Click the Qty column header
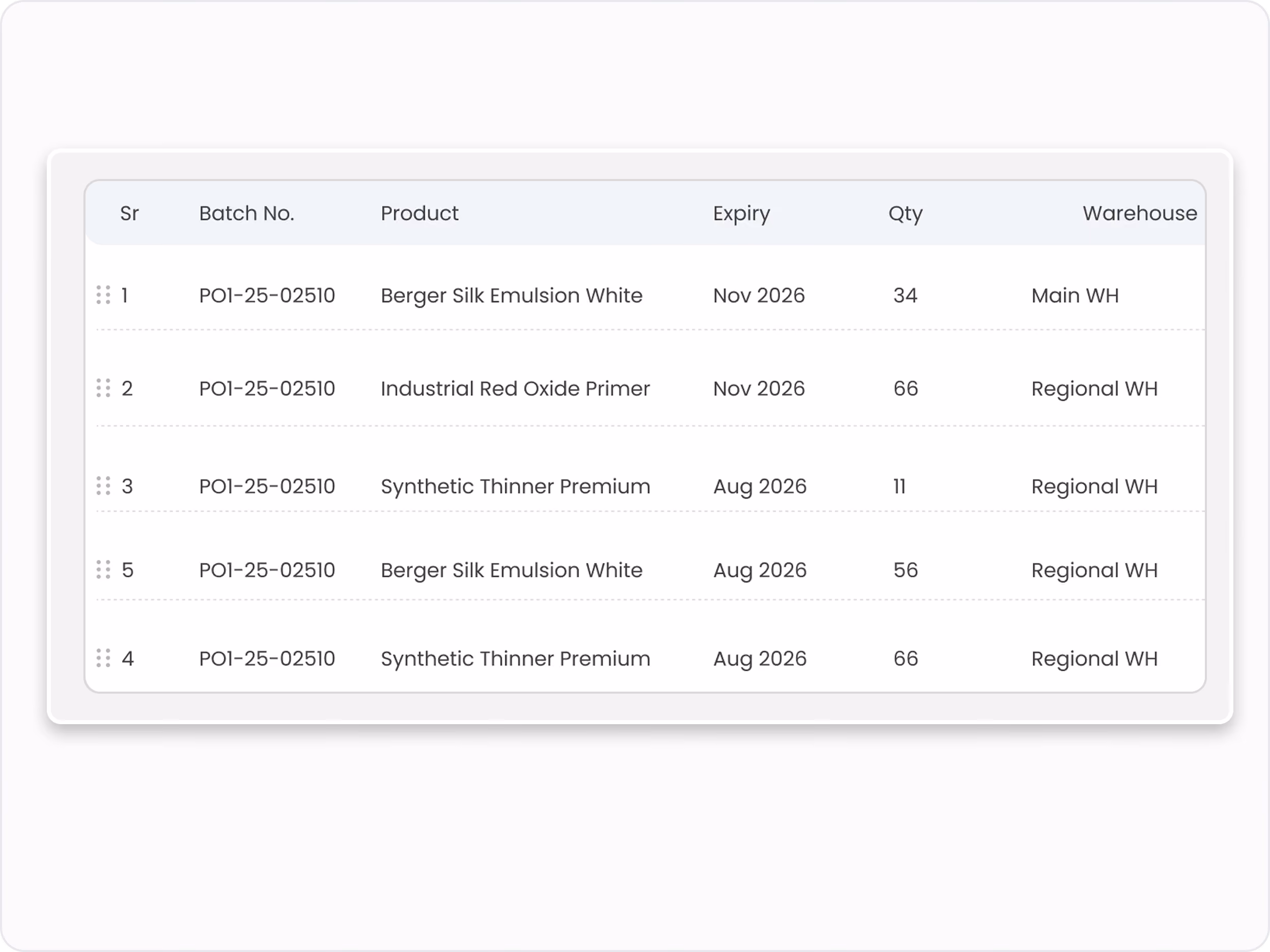1270x952 pixels. pos(905,214)
